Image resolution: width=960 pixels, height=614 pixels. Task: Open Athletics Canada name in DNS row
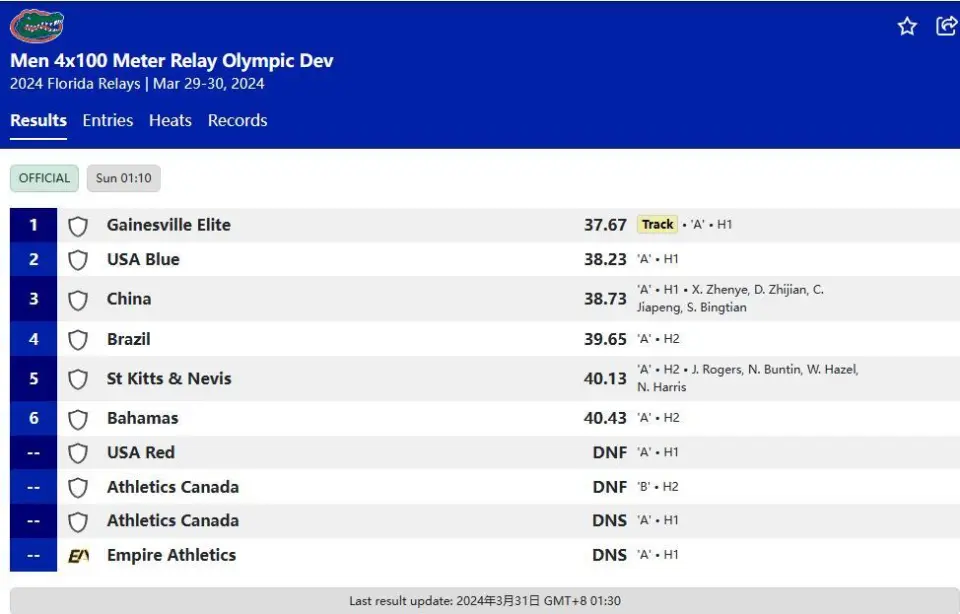click(x=173, y=520)
